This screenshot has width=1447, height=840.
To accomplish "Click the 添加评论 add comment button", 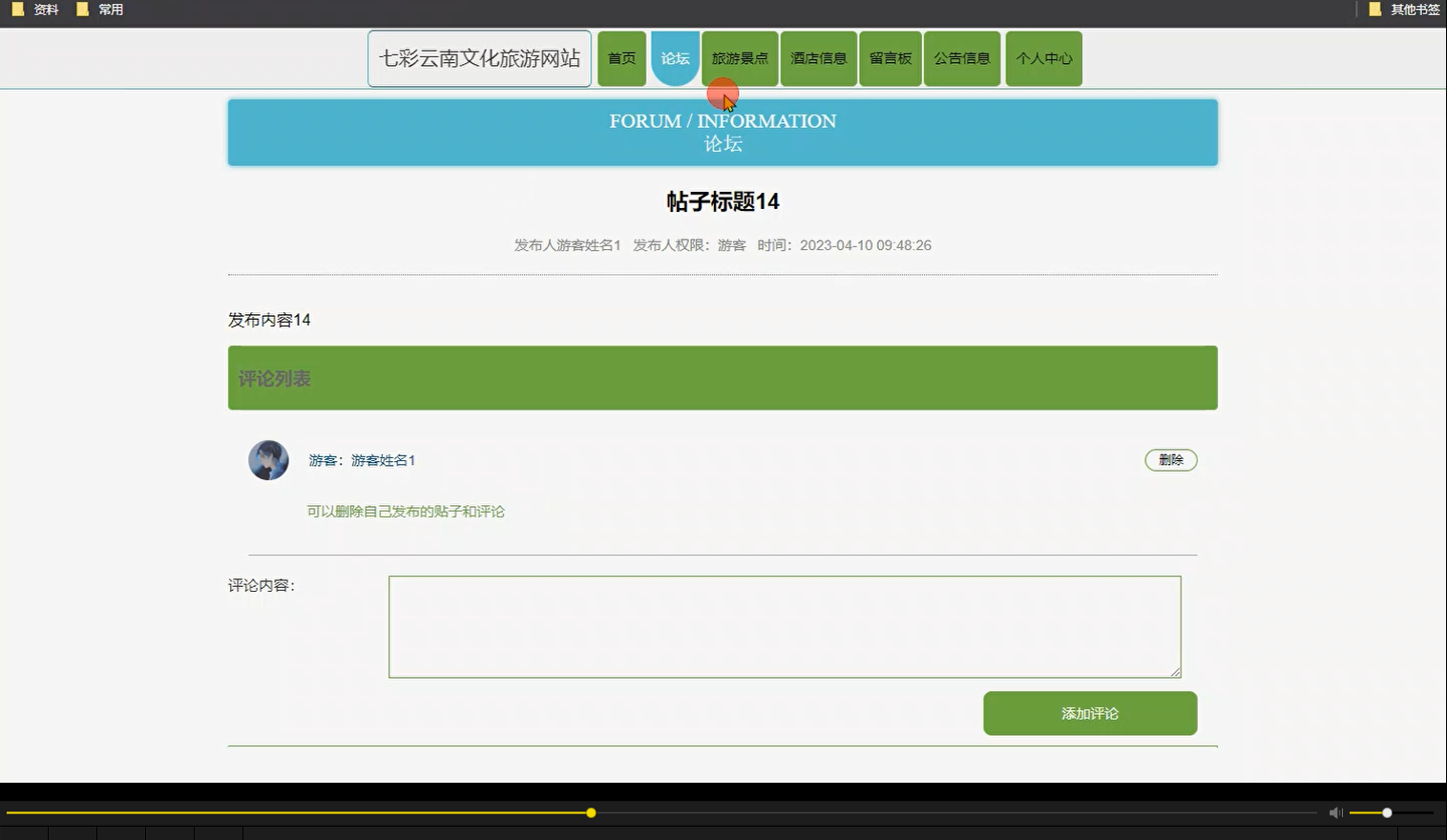I will (x=1089, y=713).
